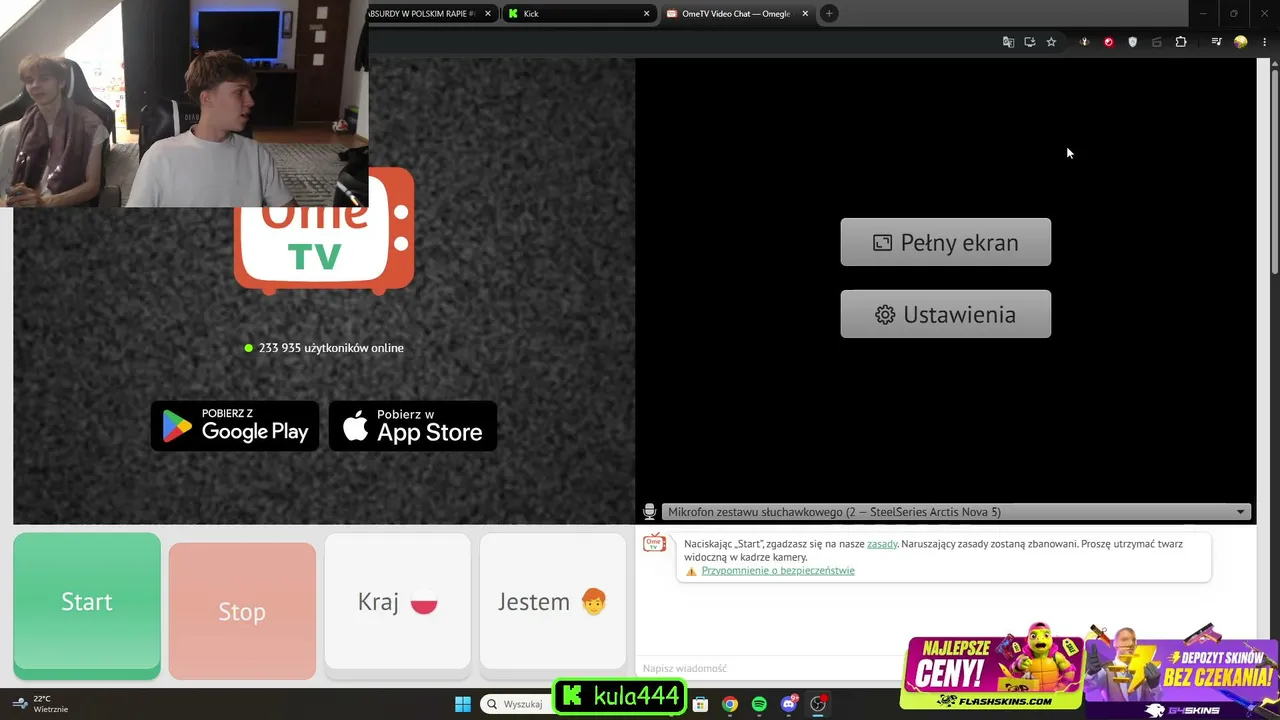Open the red circular browser extension
Viewport: 1280px width, 720px height.
tap(1108, 42)
